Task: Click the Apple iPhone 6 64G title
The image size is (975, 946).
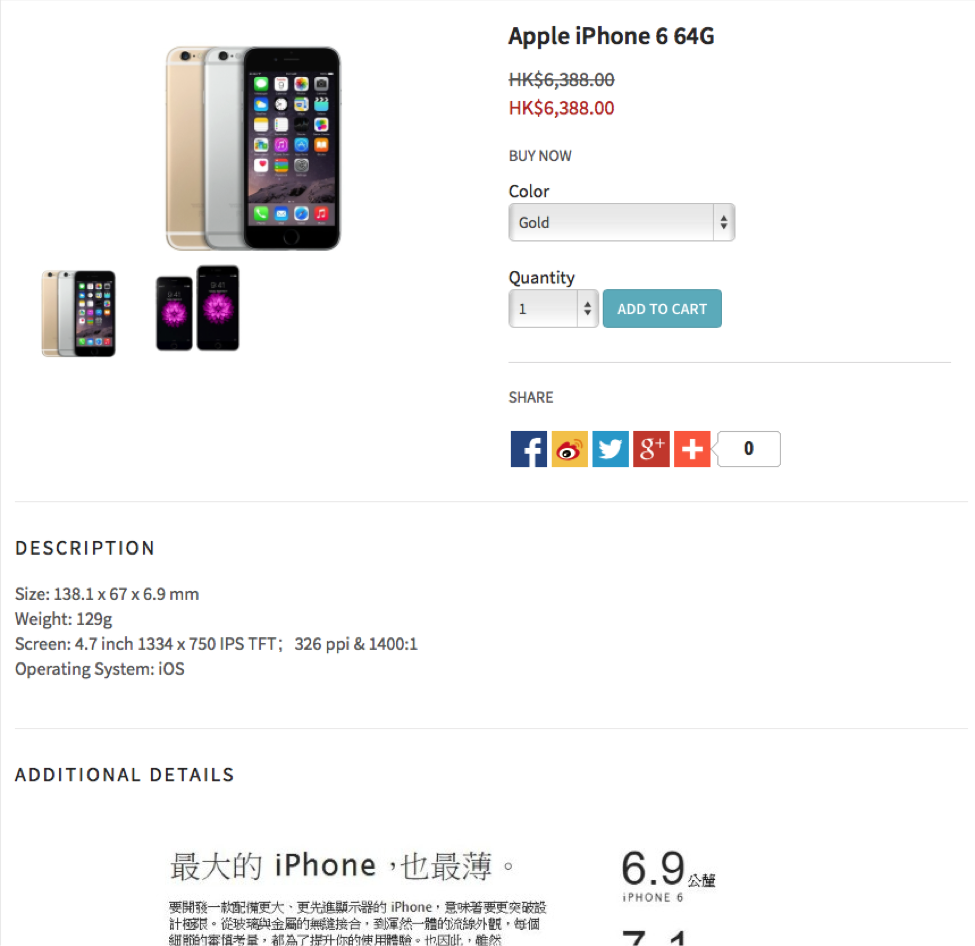Action: [x=611, y=36]
